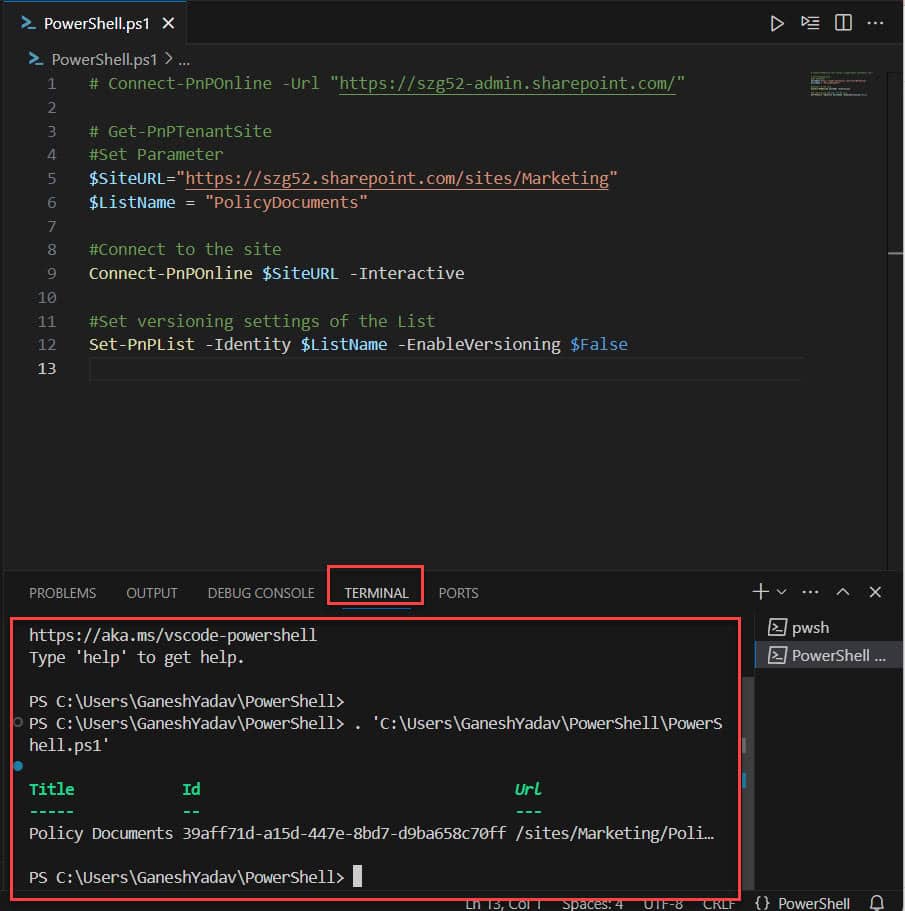The image size is (905, 911).
Task: Open the PROBLEMS panel tab
Action: [63, 593]
